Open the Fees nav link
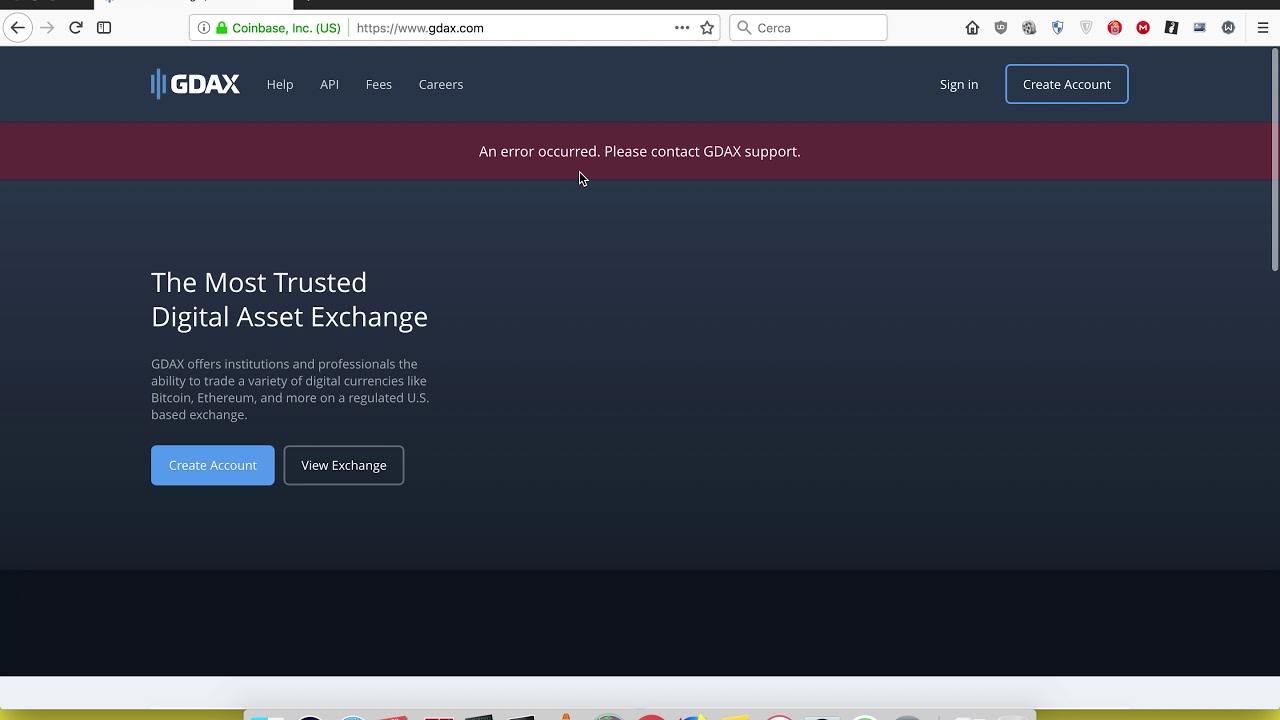 (379, 84)
